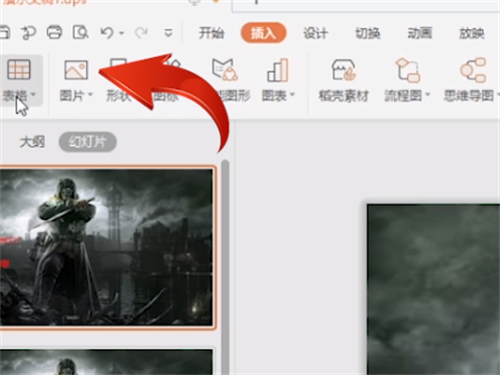Switch sidebar to 大纲 outline view

point(32,142)
